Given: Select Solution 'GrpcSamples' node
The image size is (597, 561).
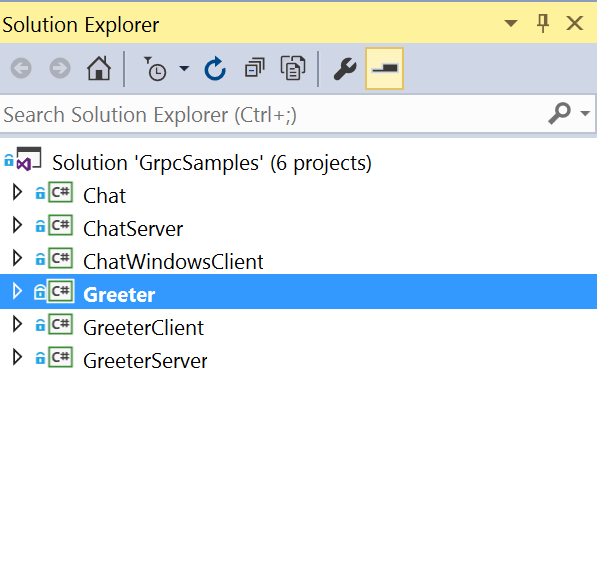Looking at the screenshot, I should tap(212, 163).
